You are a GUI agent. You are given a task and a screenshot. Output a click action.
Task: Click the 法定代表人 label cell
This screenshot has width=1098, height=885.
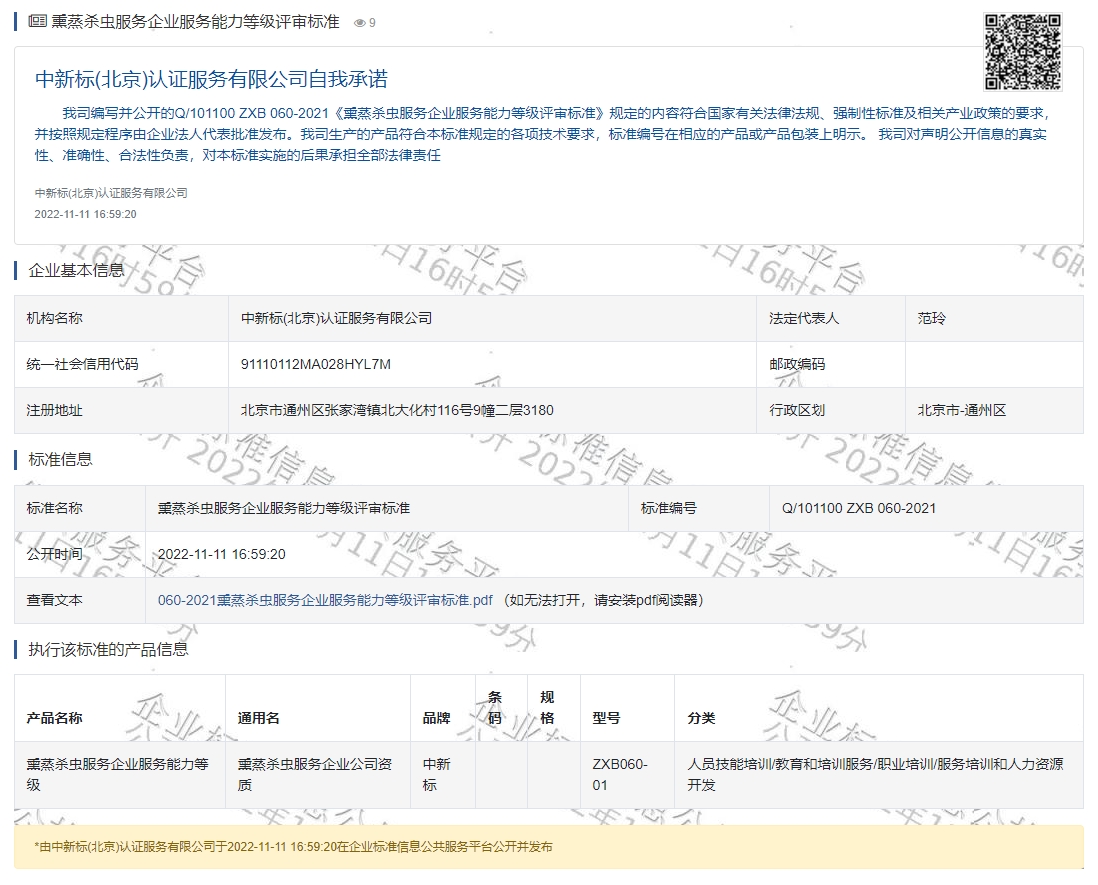[x=831, y=319]
